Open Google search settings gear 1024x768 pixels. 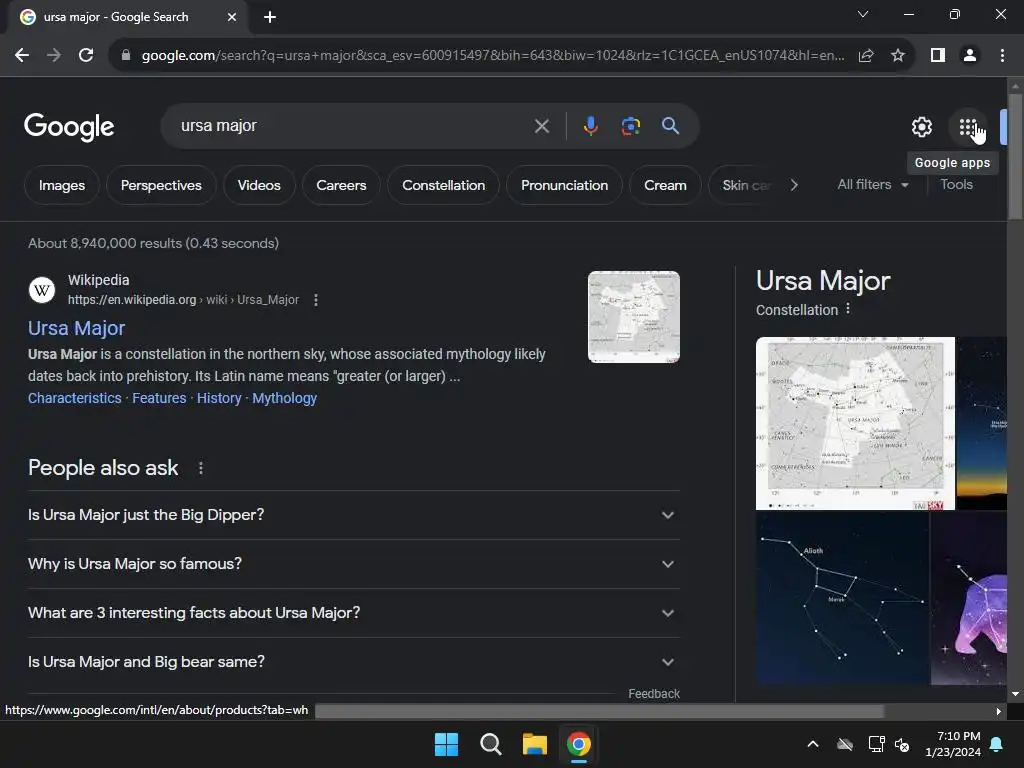pos(921,127)
